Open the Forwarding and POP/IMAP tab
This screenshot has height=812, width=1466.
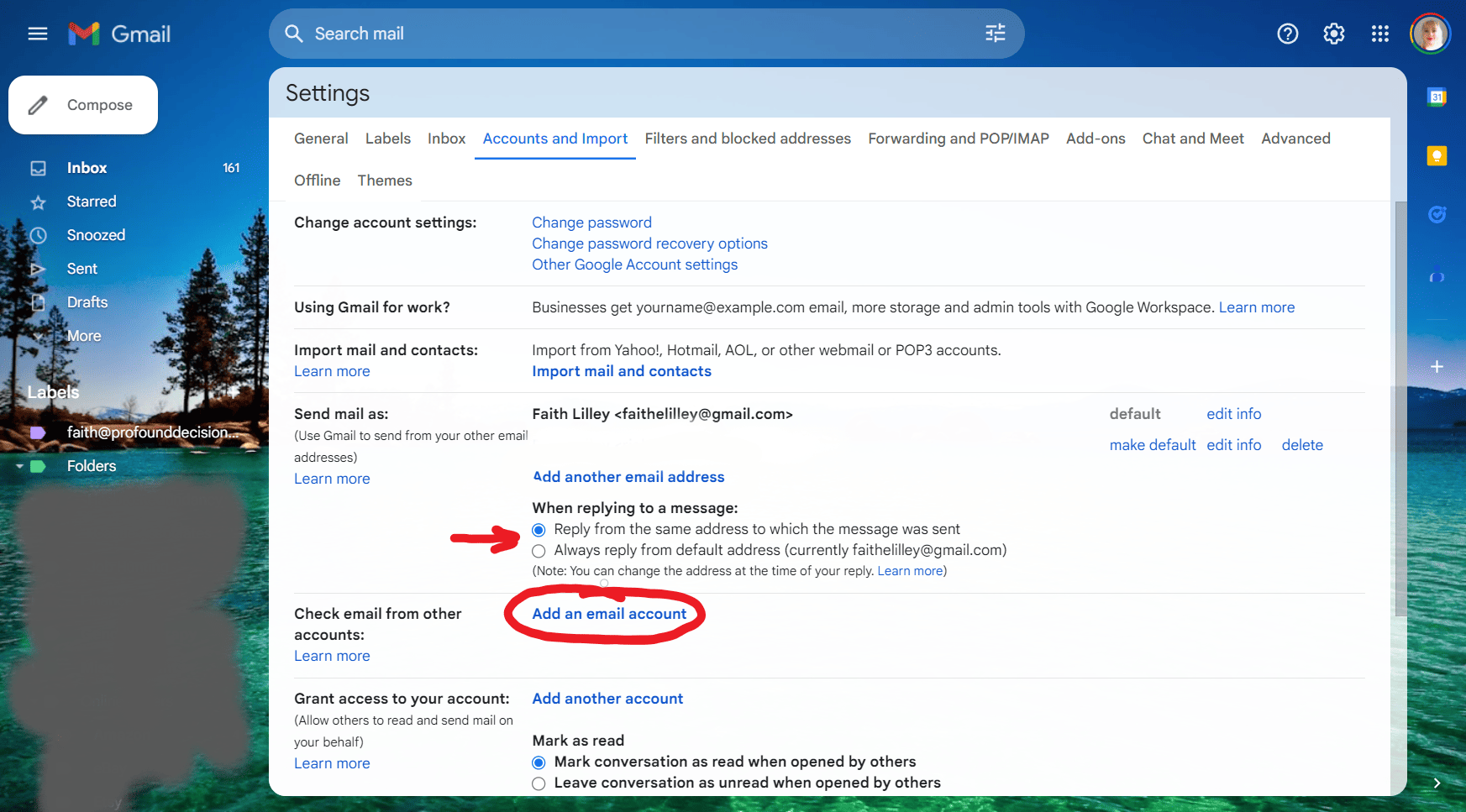click(x=958, y=139)
